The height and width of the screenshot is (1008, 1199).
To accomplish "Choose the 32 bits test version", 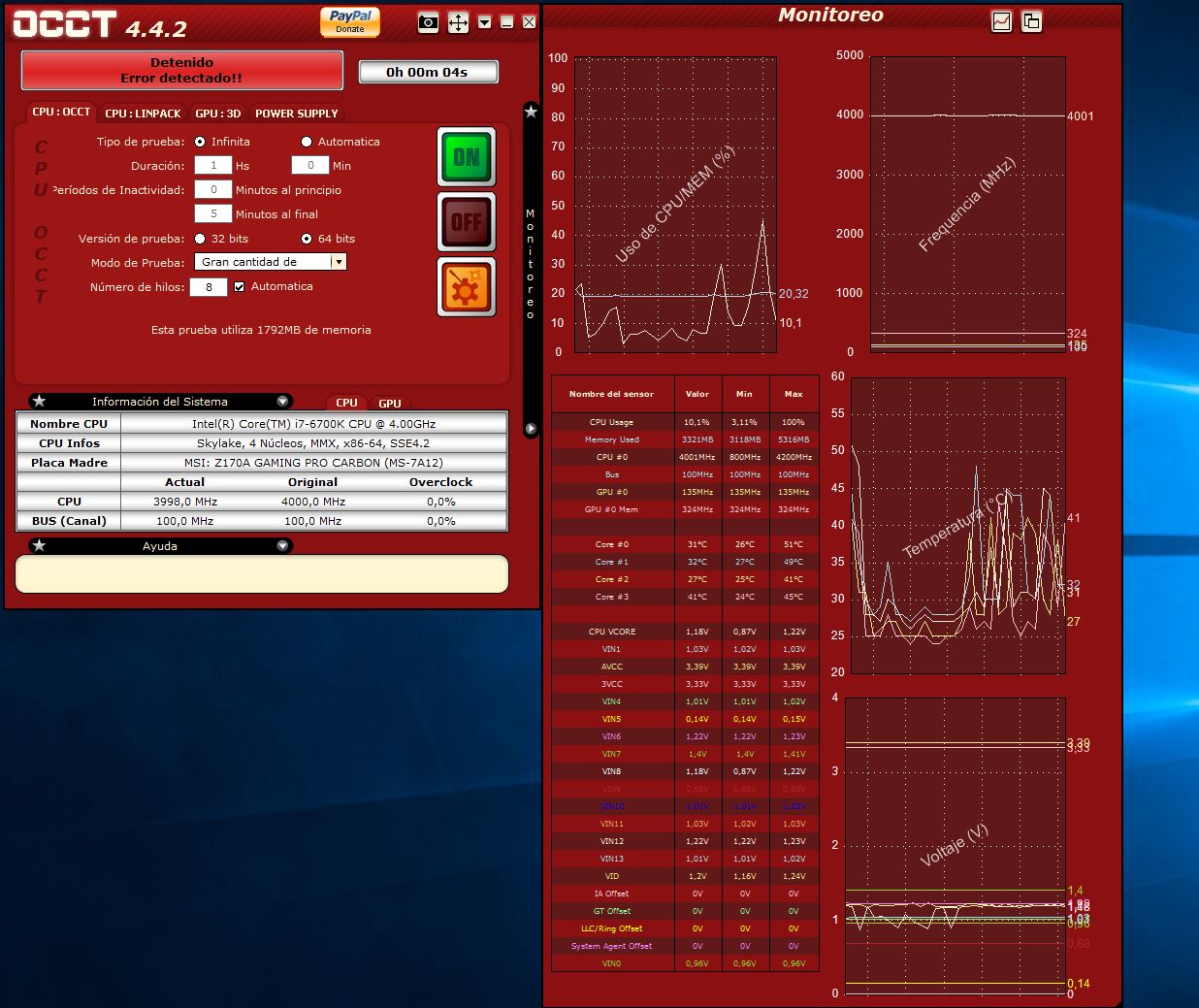I will (200, 239).
